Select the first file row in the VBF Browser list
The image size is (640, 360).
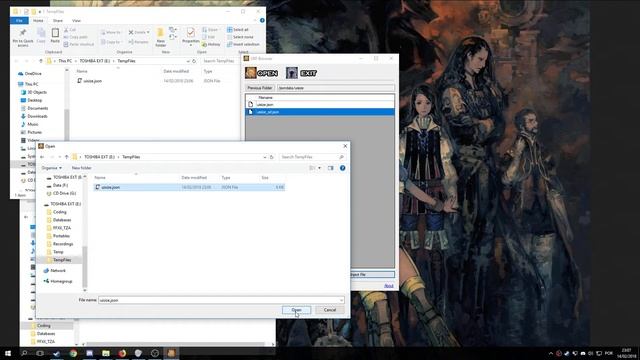coord(320,104)
